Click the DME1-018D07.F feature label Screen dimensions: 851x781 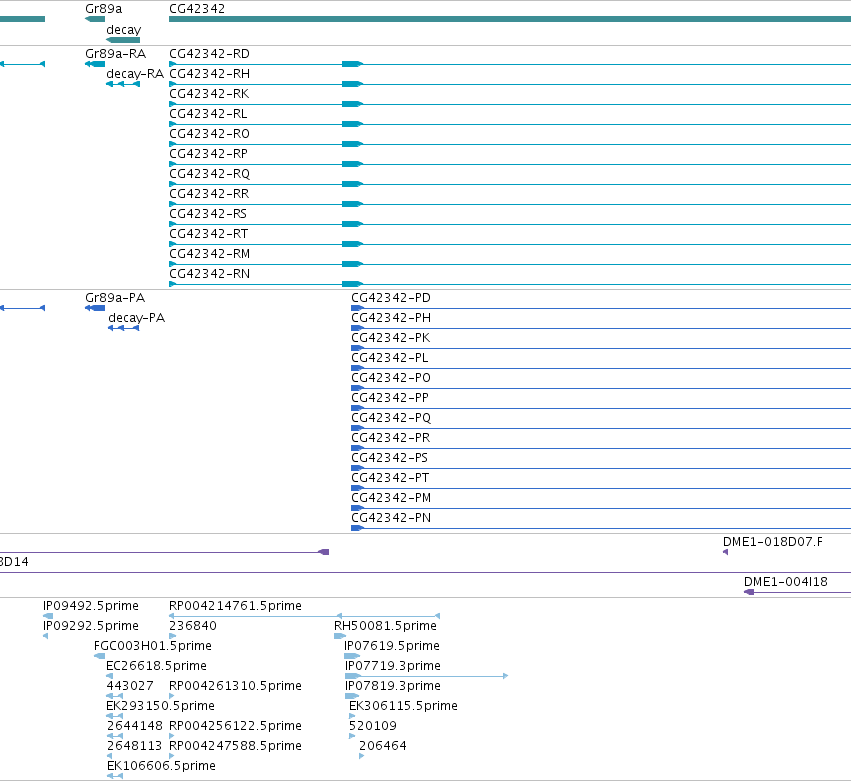[x=773, y=542]
